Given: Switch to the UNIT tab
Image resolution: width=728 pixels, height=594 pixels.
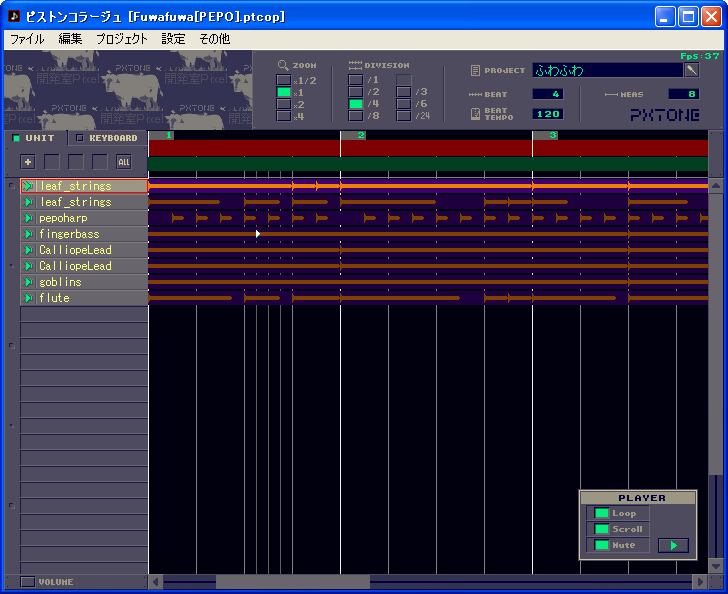Looking at the screenshot, I should coord(36,138).
